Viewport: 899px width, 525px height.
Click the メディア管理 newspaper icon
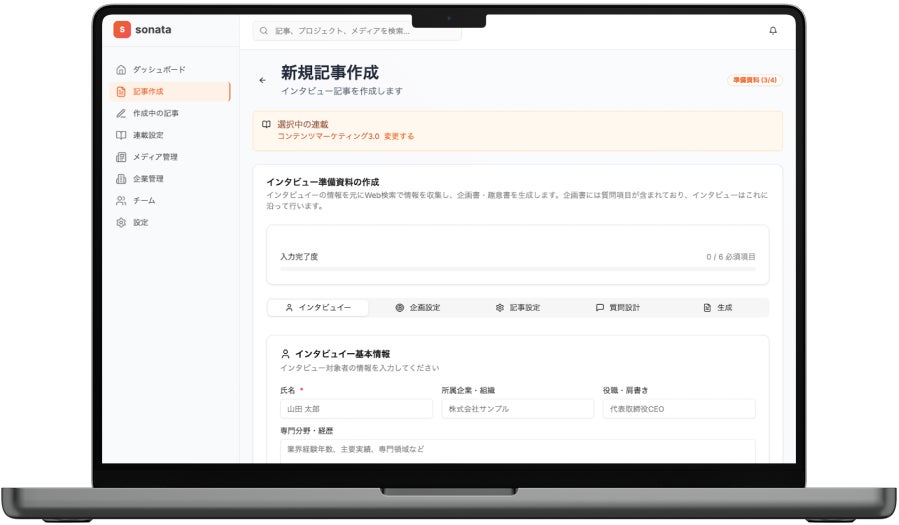[x=121, y=157]
